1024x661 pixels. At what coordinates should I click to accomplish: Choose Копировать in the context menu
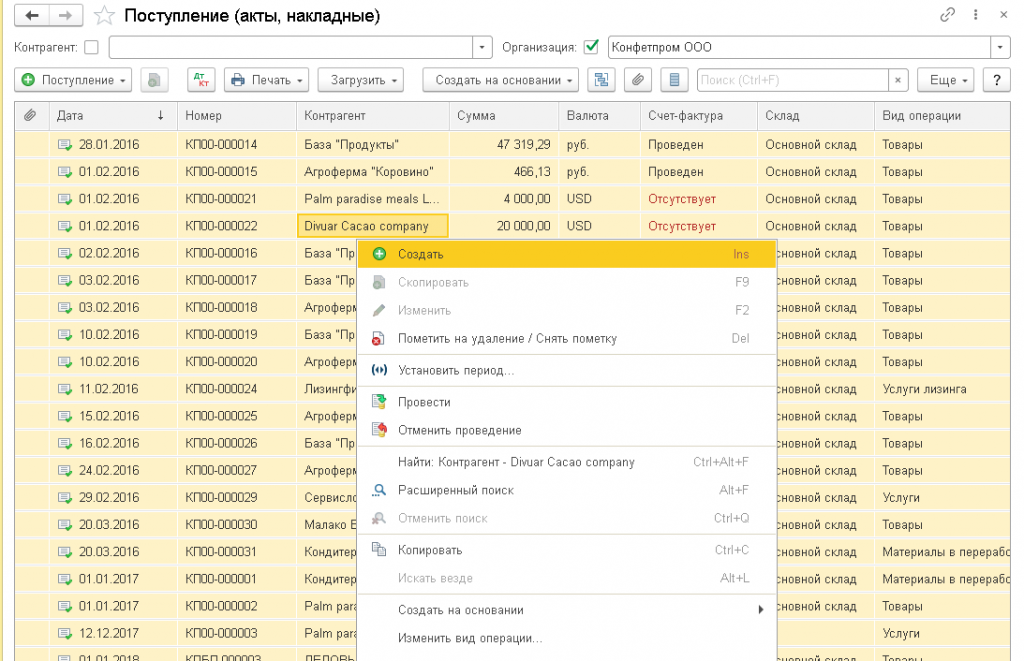pyautogui.click(x=567, y=550)
